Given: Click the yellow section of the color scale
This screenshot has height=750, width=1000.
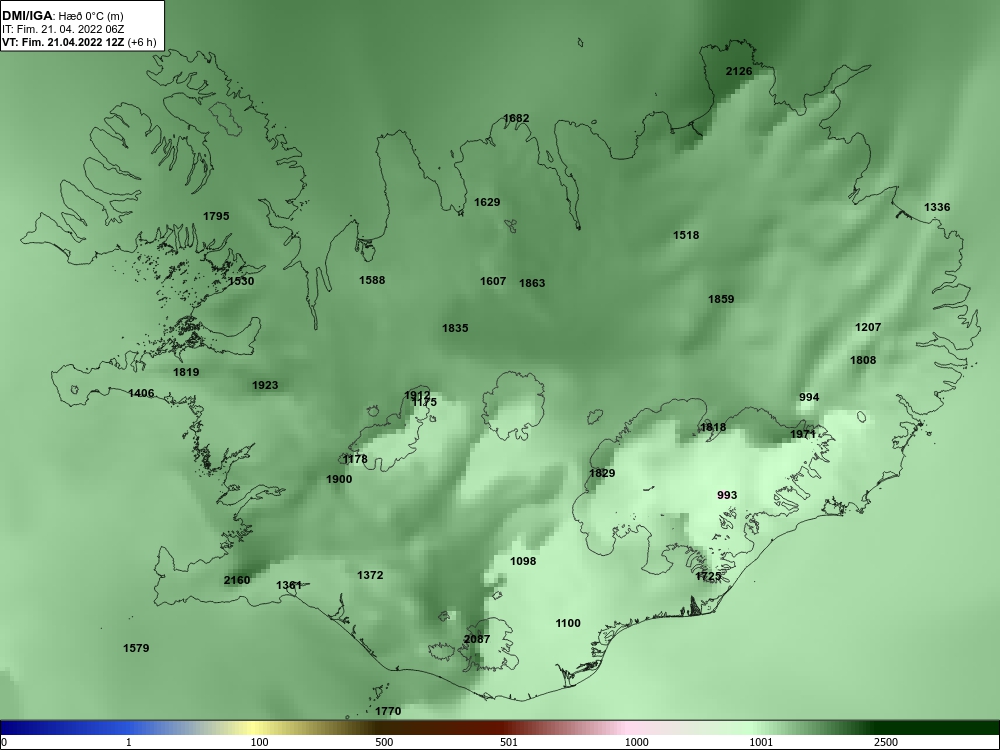Looking at the screenshot, I should 255,728.
